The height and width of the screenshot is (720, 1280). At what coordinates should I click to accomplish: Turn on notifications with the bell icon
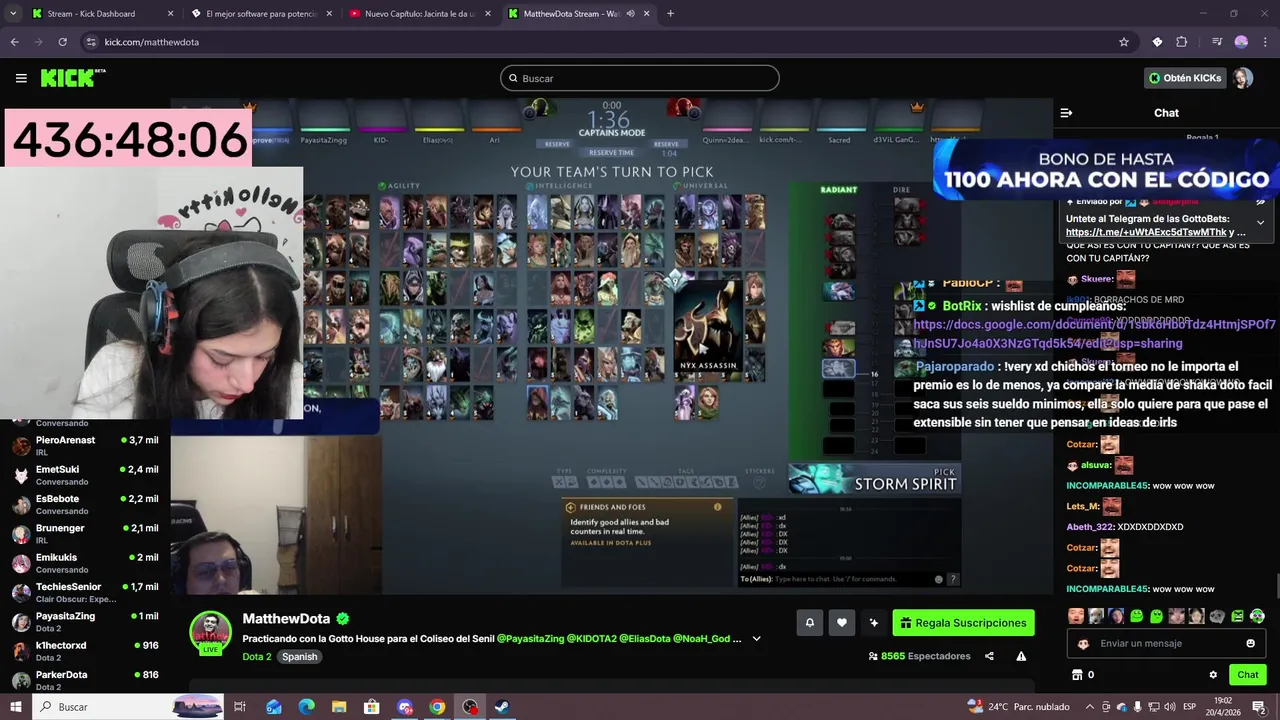point(810,623)
